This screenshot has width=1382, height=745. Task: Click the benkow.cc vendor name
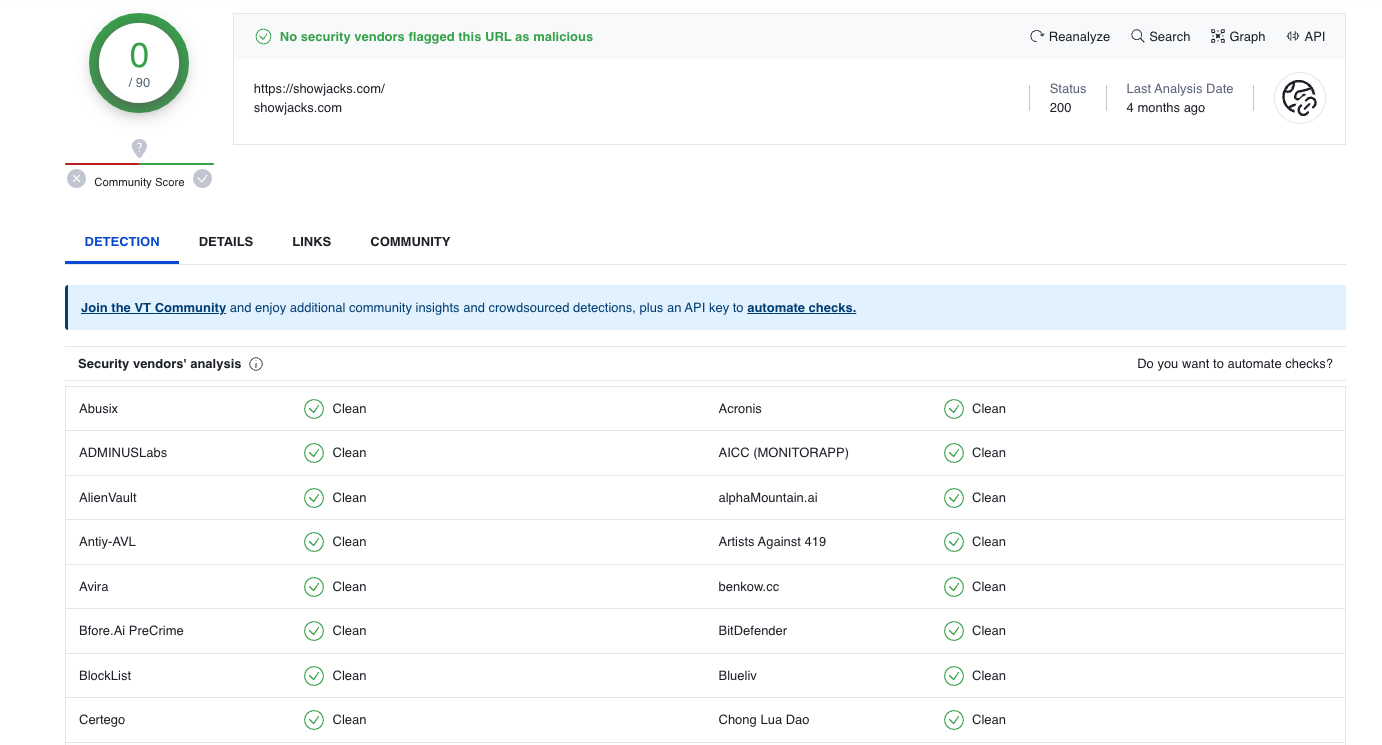pyautogui.click(x=749, y=586)
